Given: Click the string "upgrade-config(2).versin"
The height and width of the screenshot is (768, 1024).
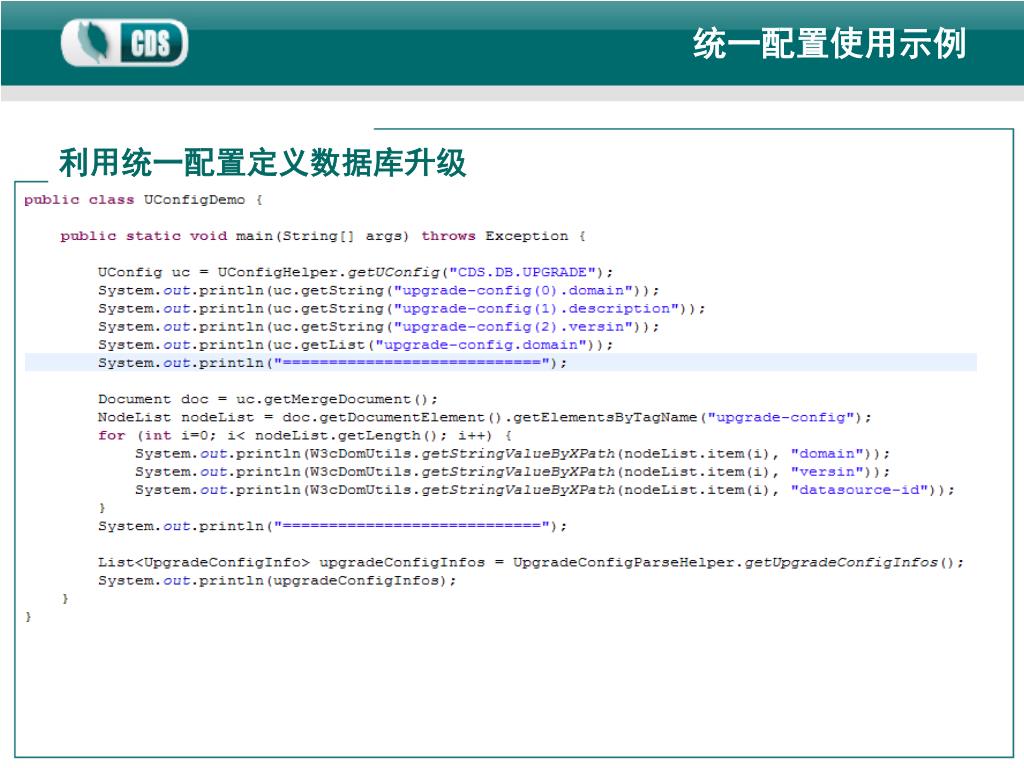Looking at the screenshot, I should click(x=514, y=327).
